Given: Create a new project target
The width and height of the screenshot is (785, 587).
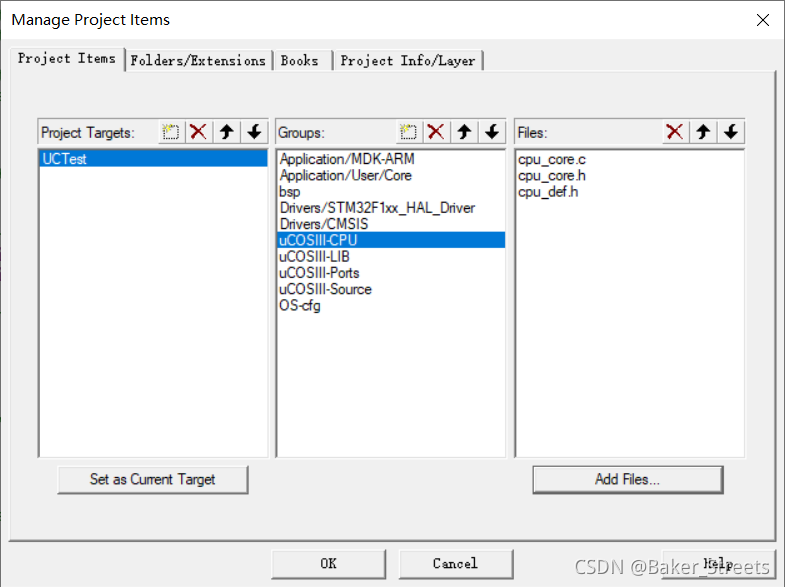Looking at the screenshot, I should 171,133.
